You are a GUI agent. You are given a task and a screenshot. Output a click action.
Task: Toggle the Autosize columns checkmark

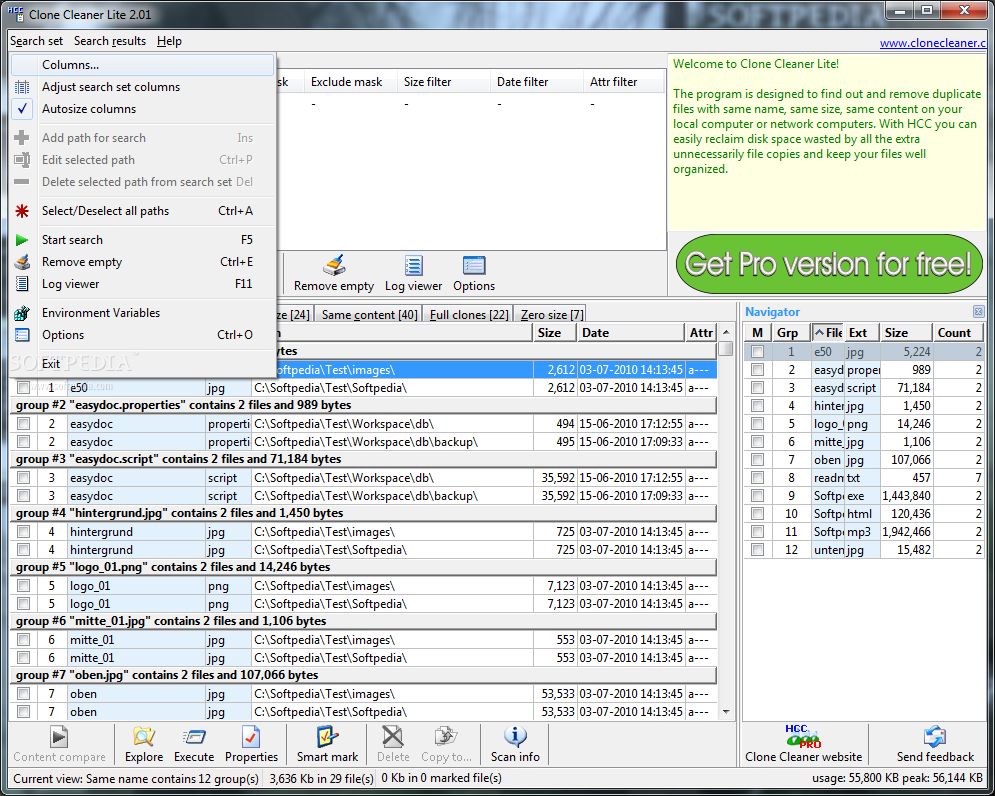coord(22,109)
